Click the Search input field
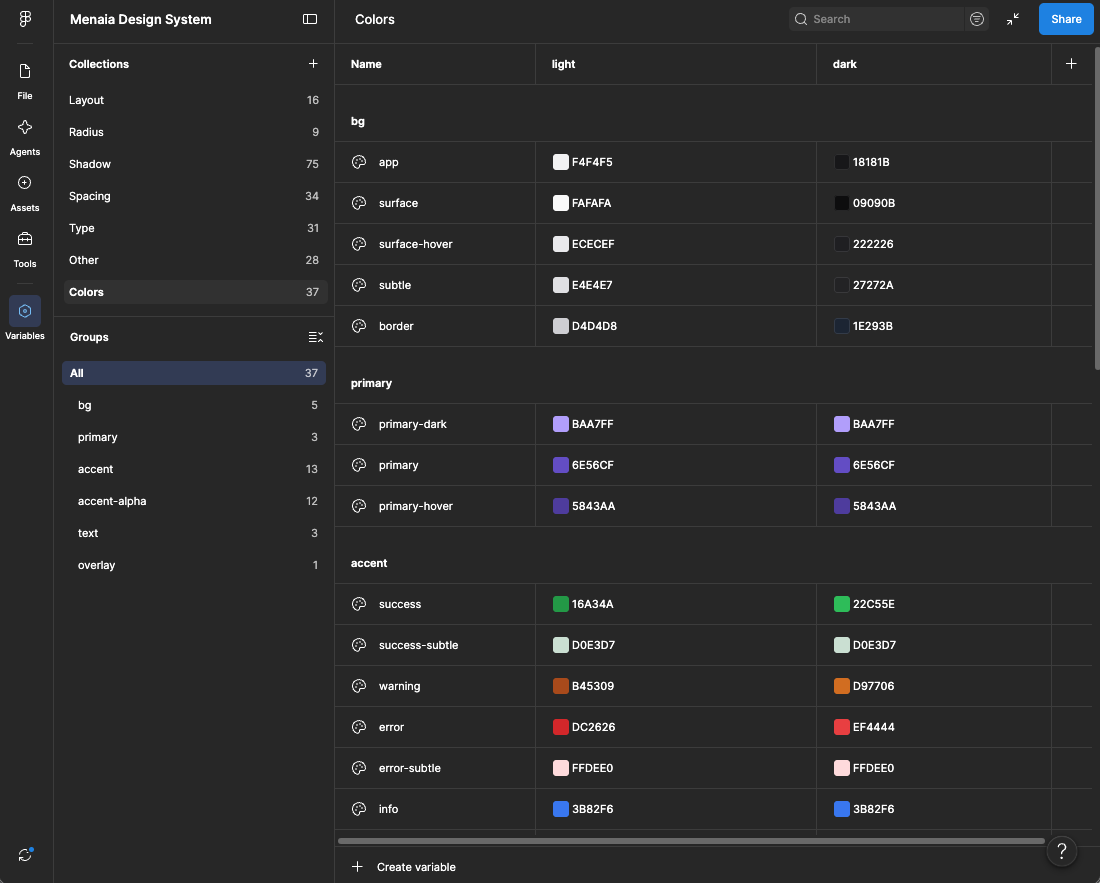Viewport: 1100px width, 883px height. (877, 19)
